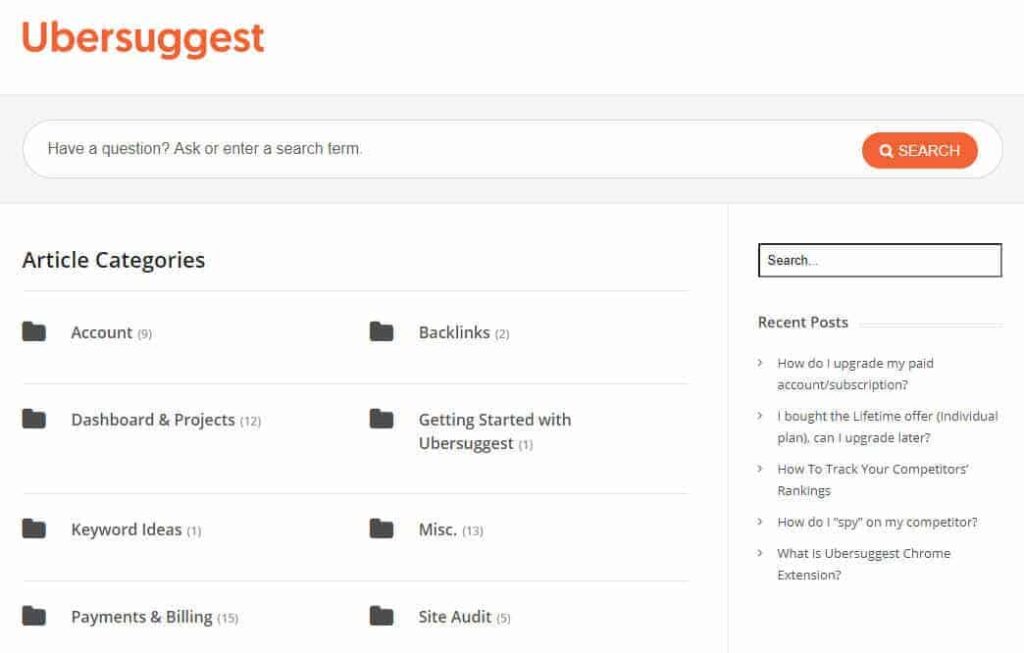Open 'What is Ubersuggest Chrome Extension?' post
The image size is (1024, 653).
coord(863,563)
